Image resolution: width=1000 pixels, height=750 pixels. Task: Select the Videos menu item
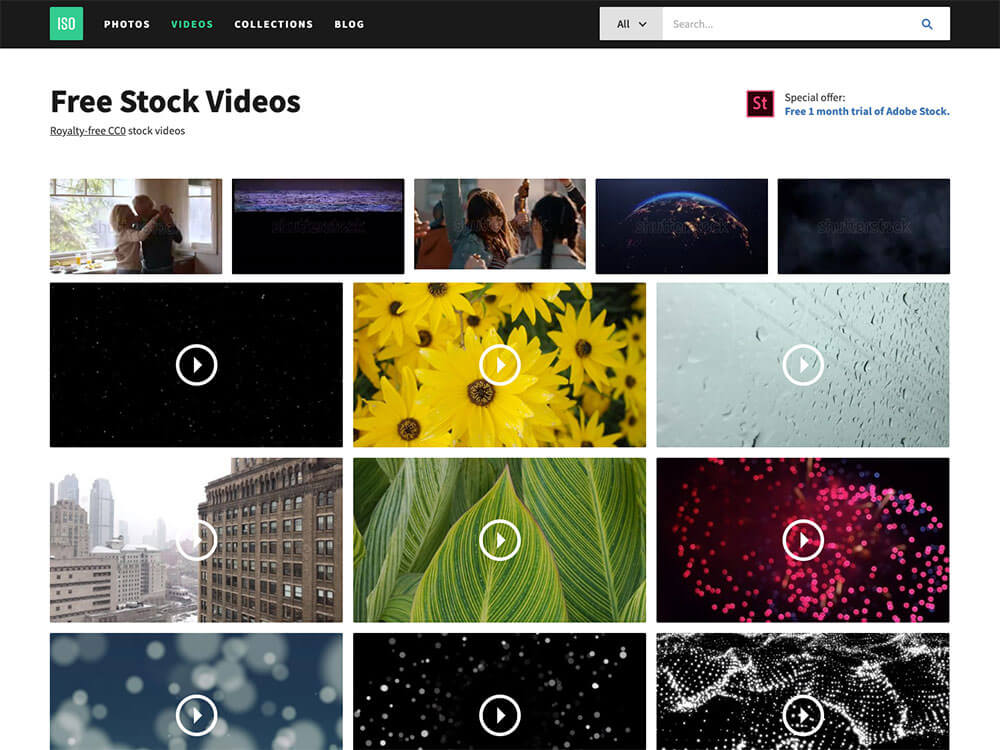point(192,24)
